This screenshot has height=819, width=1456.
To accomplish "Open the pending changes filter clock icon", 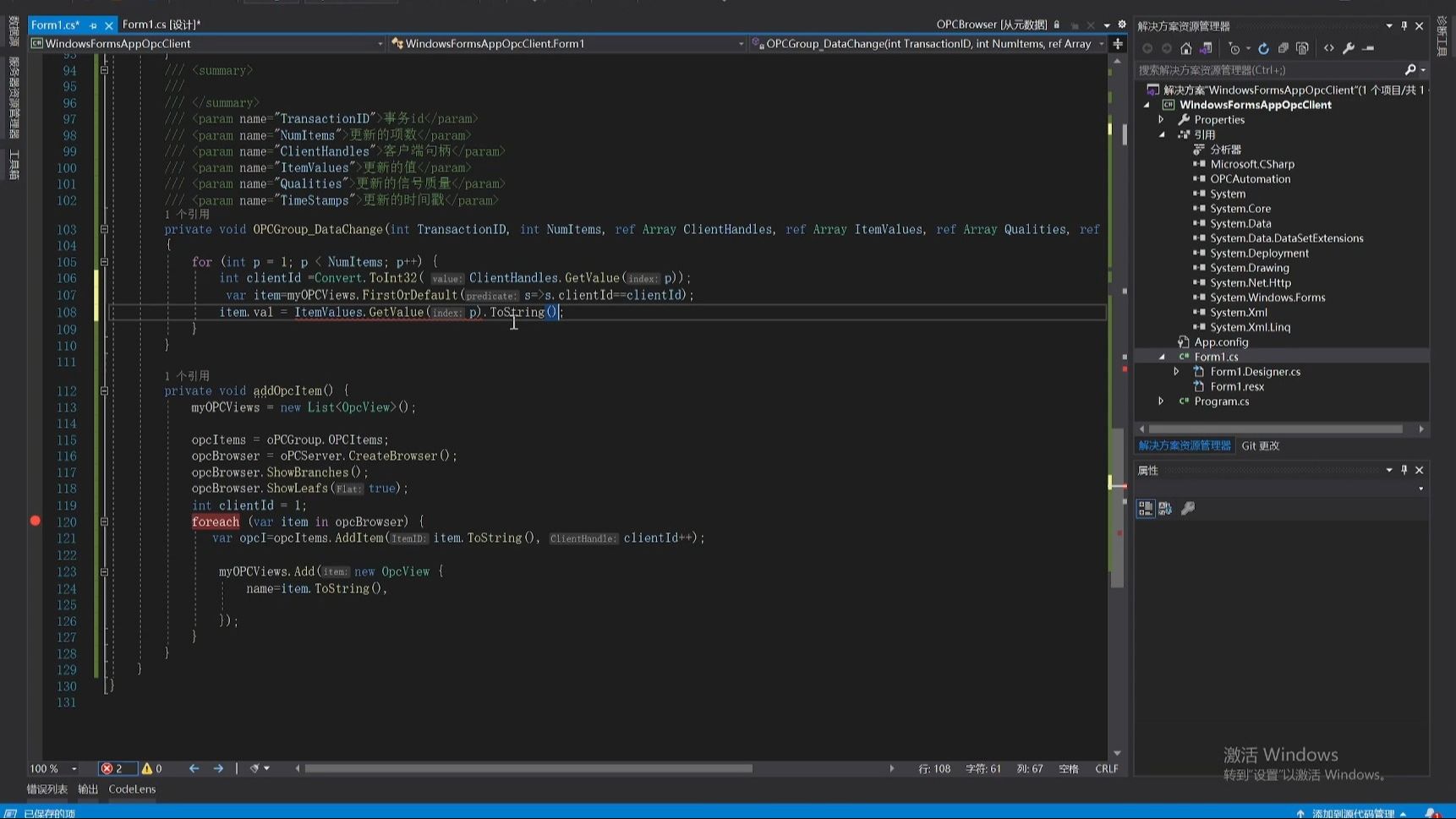I will click(1235, 48).
